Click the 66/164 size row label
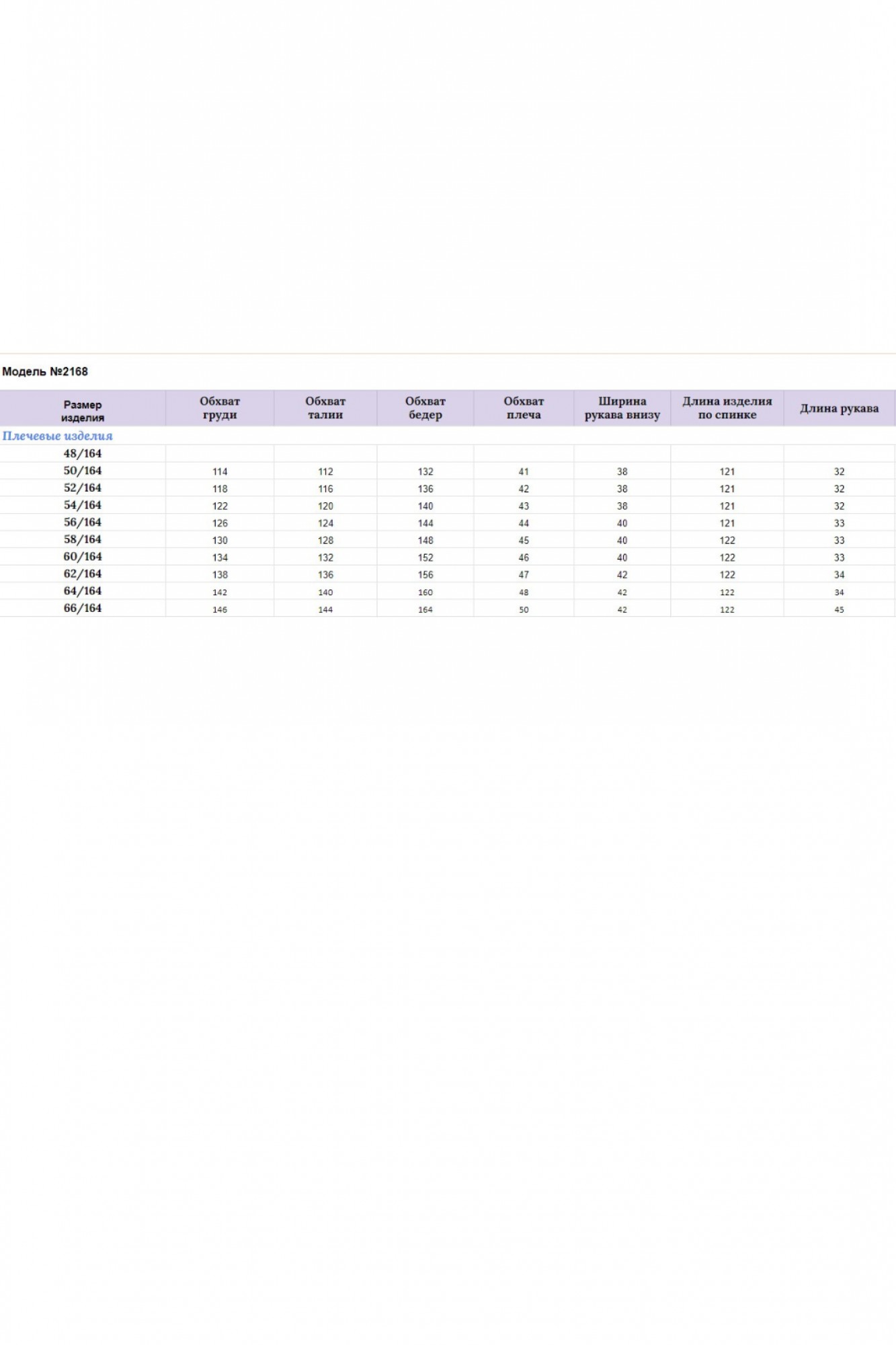The image size is (896, 1345). coord(83,608)
